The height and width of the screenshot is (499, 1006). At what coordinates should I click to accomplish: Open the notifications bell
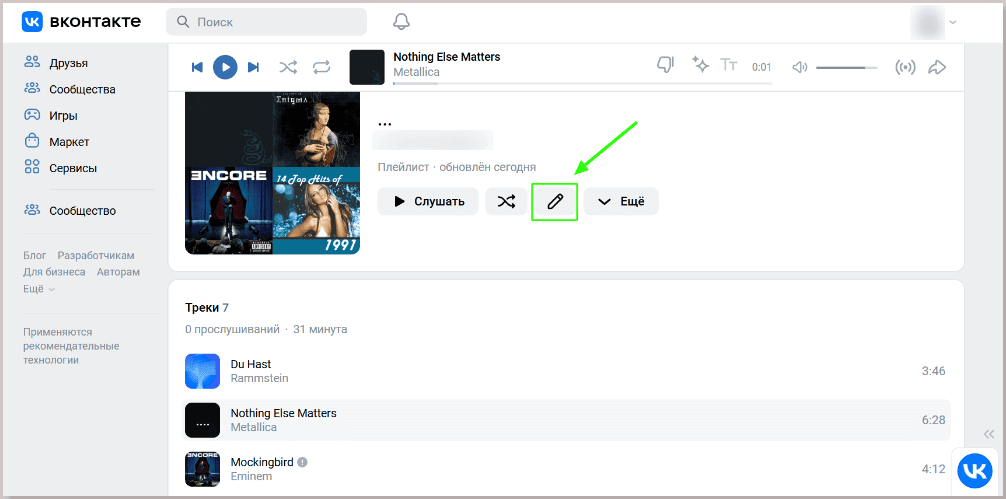click(x=401, y=22)
